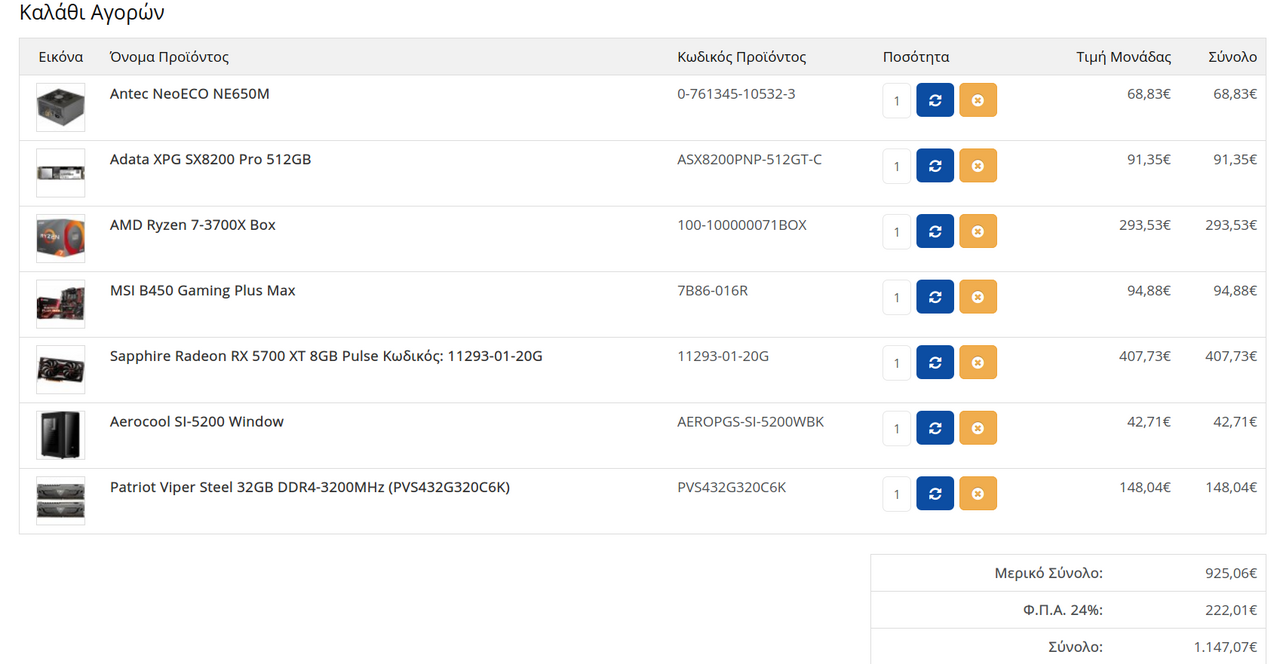Update the Antec NeoECO NE650M quantity with refresh icon

click(935, 100)
